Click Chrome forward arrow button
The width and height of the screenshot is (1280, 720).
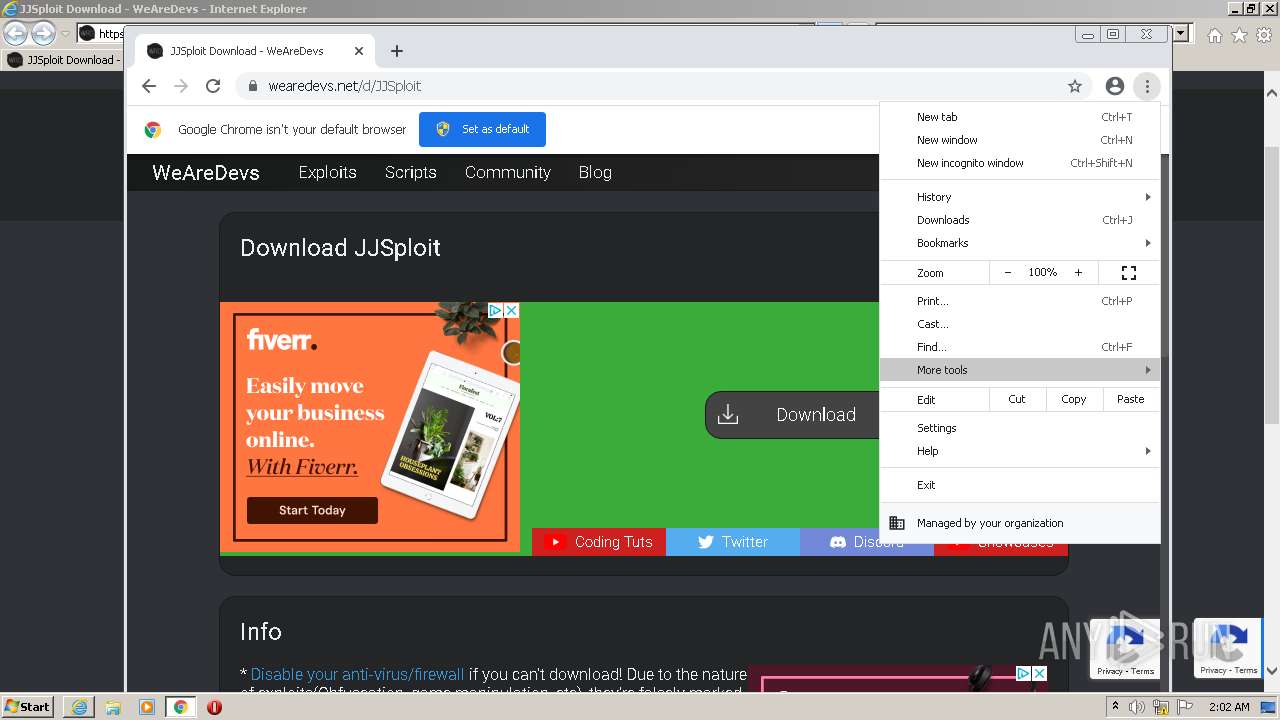tap(181, 86)
